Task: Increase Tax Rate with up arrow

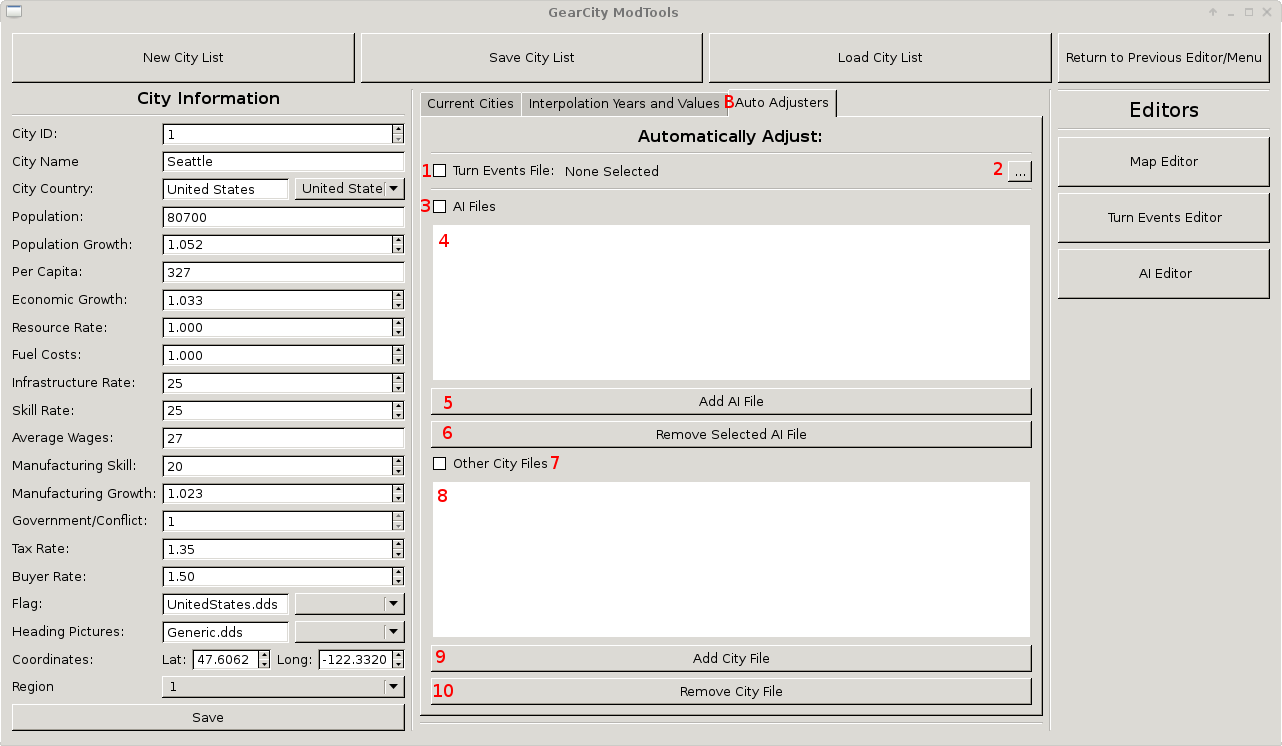Action: [398, 544]
